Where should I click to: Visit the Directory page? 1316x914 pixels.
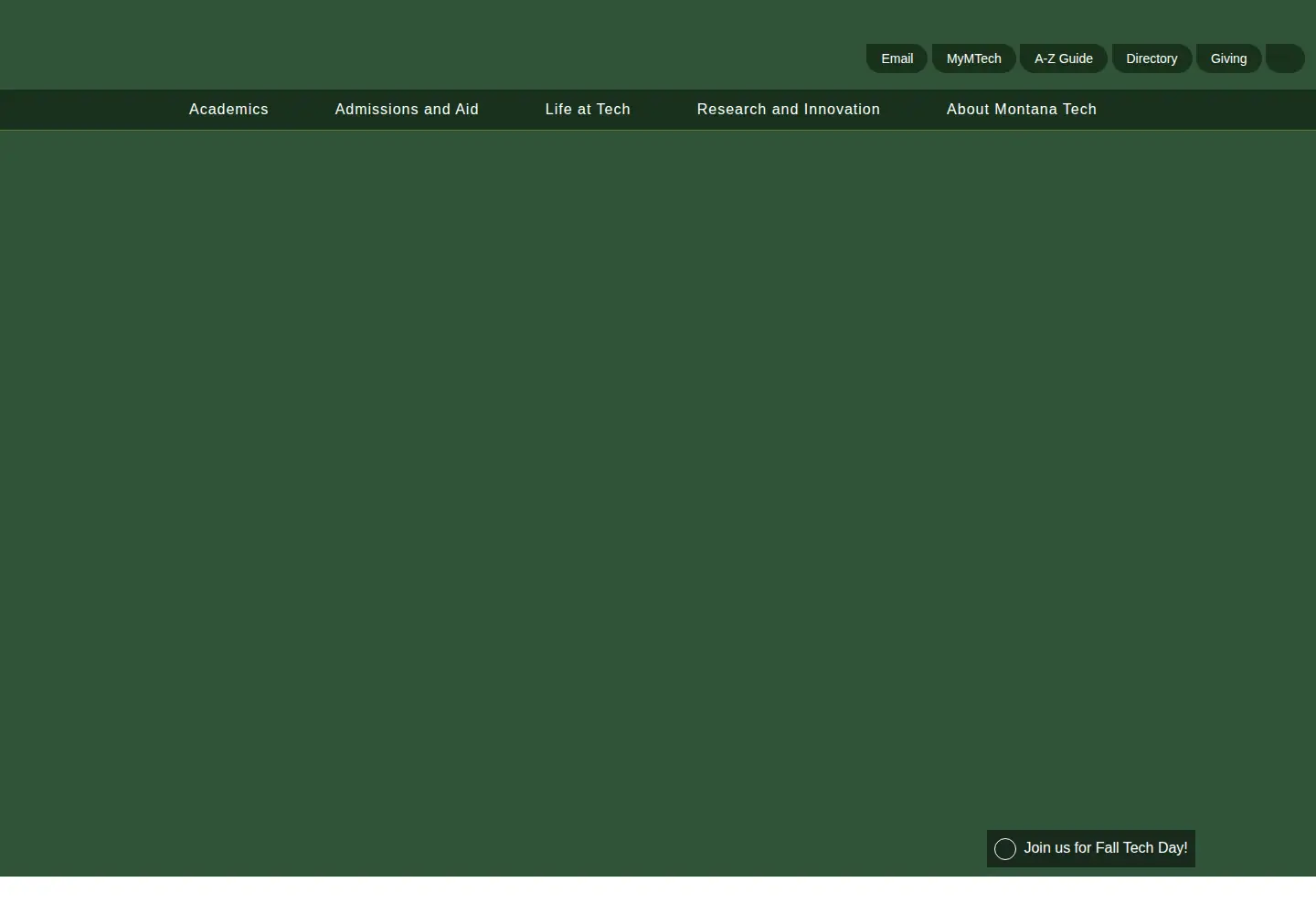tap(1151, 58)
